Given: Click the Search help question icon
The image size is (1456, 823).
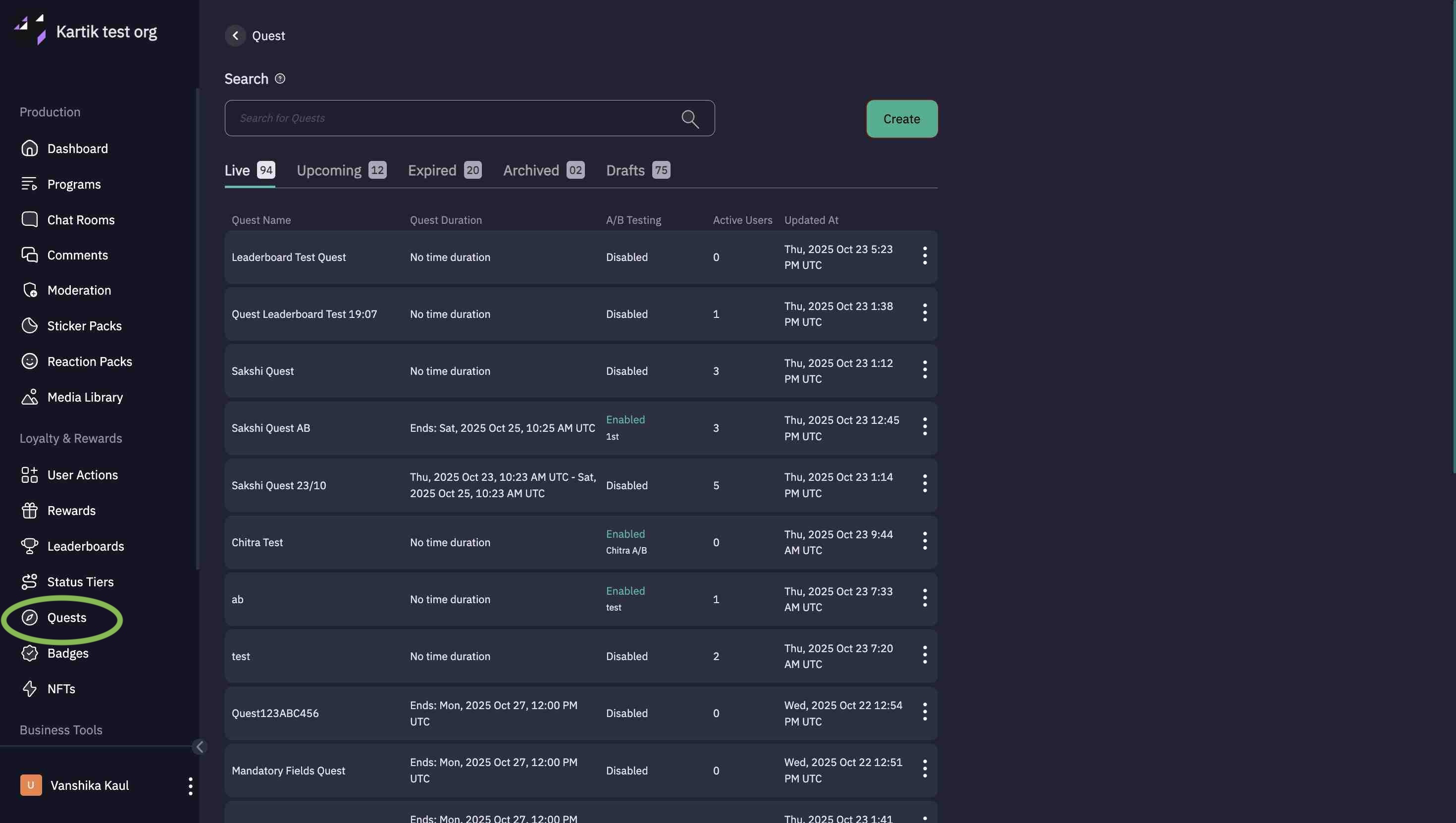Looking at the screenshot, I should [280, 79].
